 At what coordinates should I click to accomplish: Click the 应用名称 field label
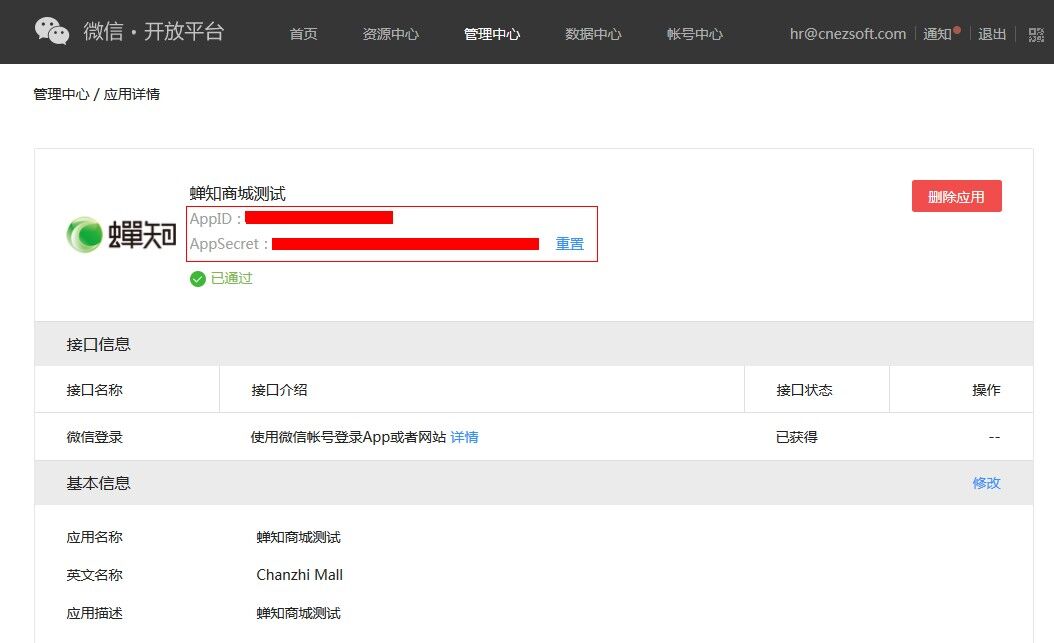(94, 538)
